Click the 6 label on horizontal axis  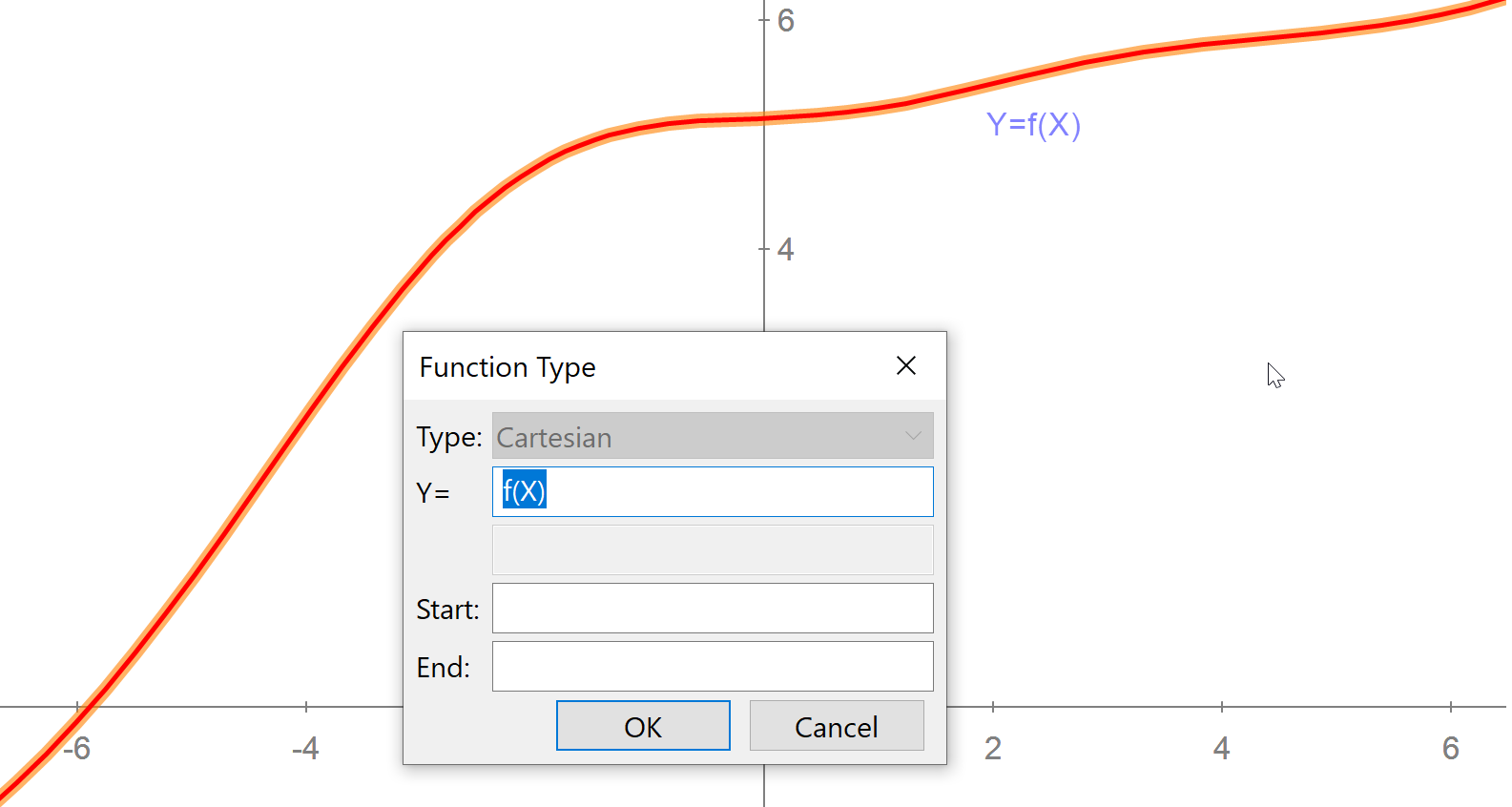coord(1451,749)
